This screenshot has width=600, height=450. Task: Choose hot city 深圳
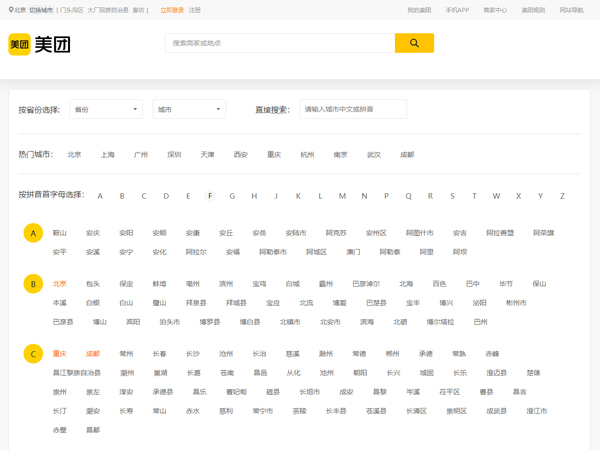[174, 155]
